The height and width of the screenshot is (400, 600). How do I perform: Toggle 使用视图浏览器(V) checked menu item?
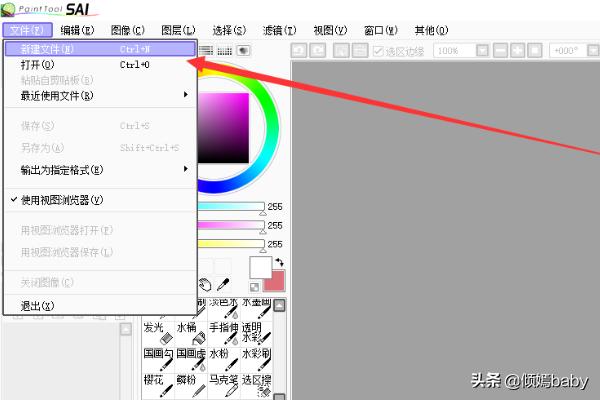click(100, 200)
